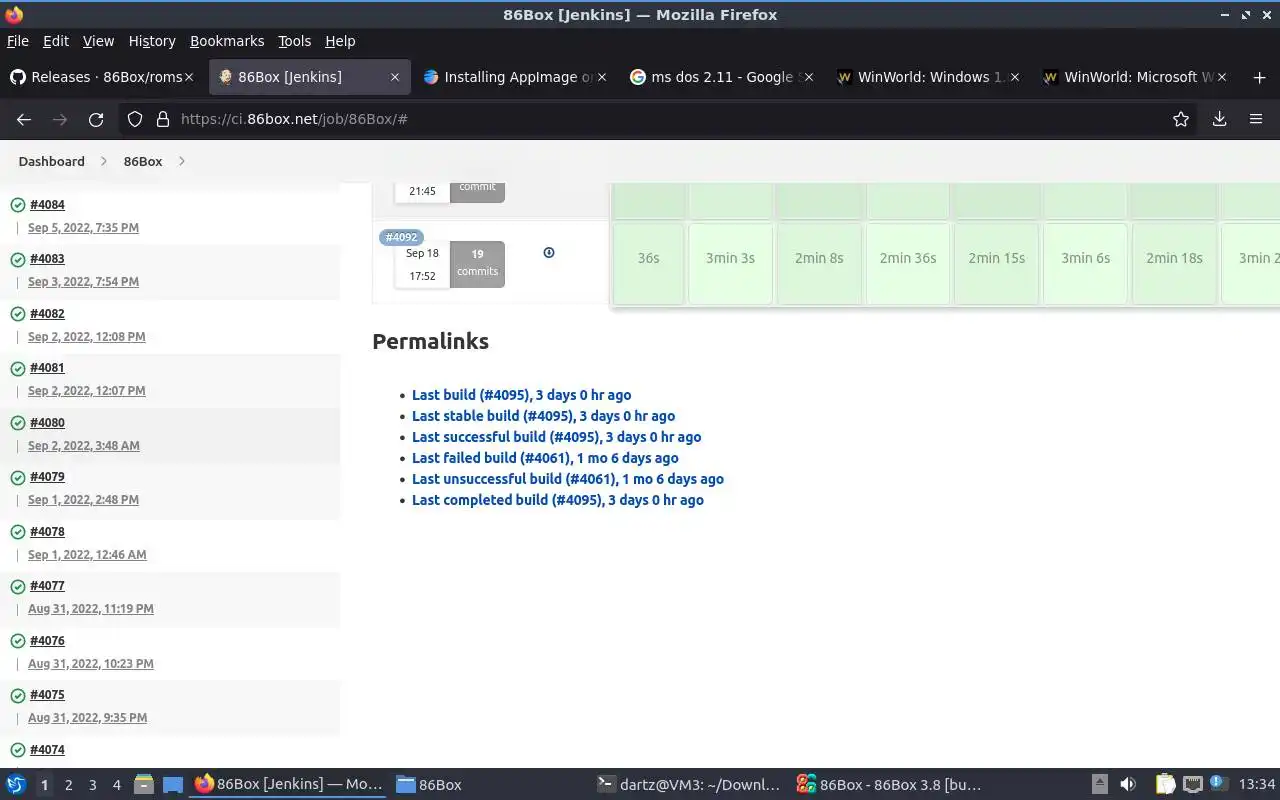Switch to the 86Box 3.8 taskbar window
Viewport: 1280px width, 800px height.
889,784
